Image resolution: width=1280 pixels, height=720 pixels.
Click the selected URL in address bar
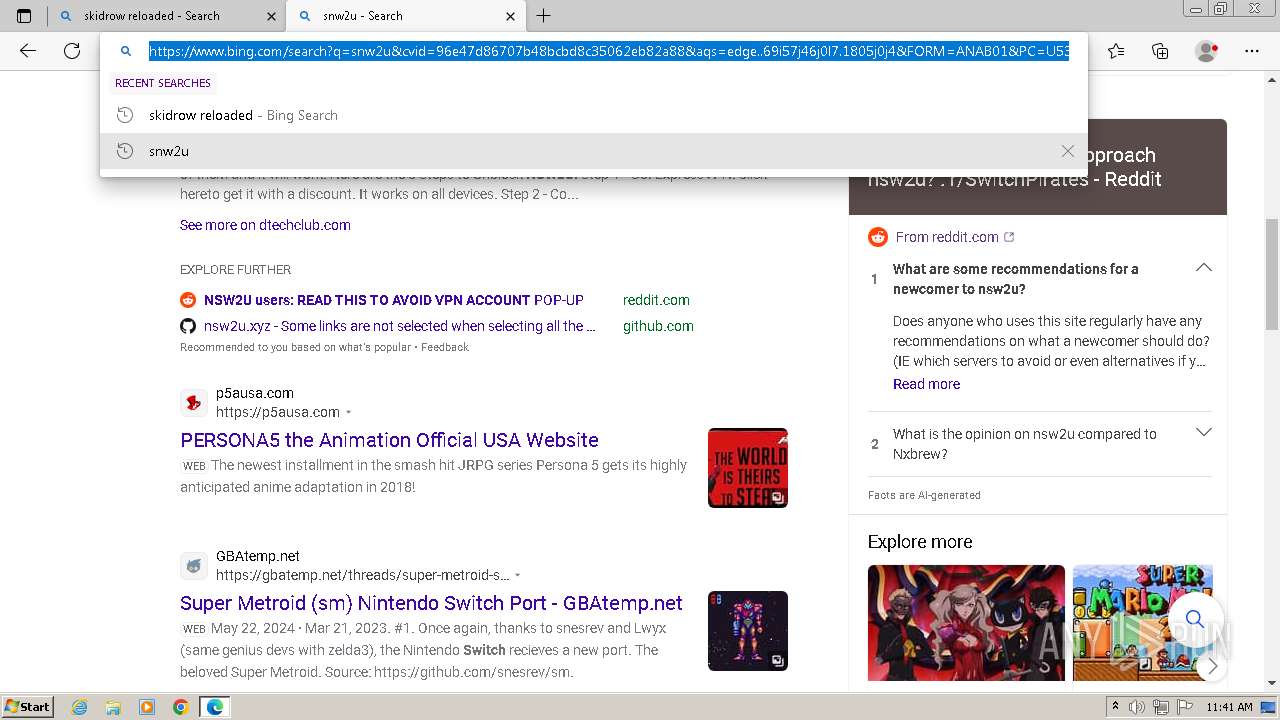(x=609, y=51)
